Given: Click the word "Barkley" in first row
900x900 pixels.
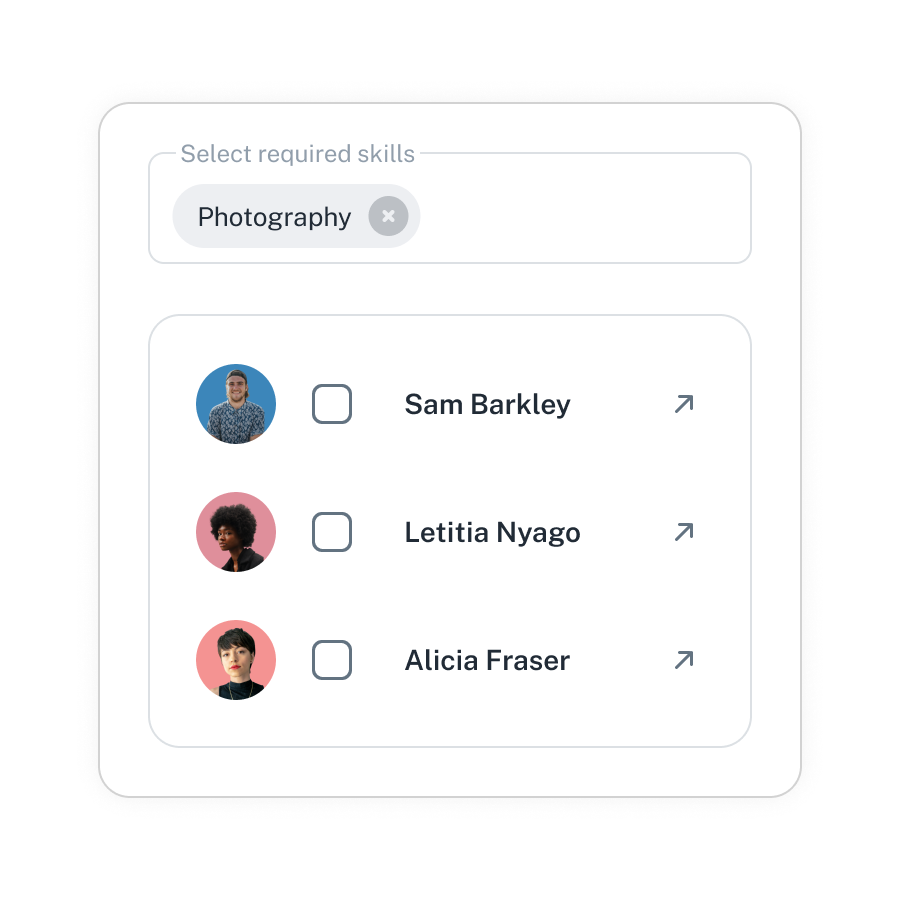Looking at the screenshot, I should tap(521, 405).
